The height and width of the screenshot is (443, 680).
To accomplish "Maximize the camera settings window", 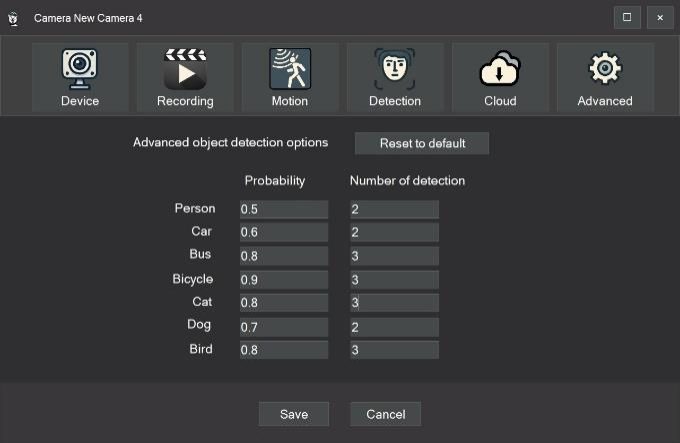I will coord(627,18).
